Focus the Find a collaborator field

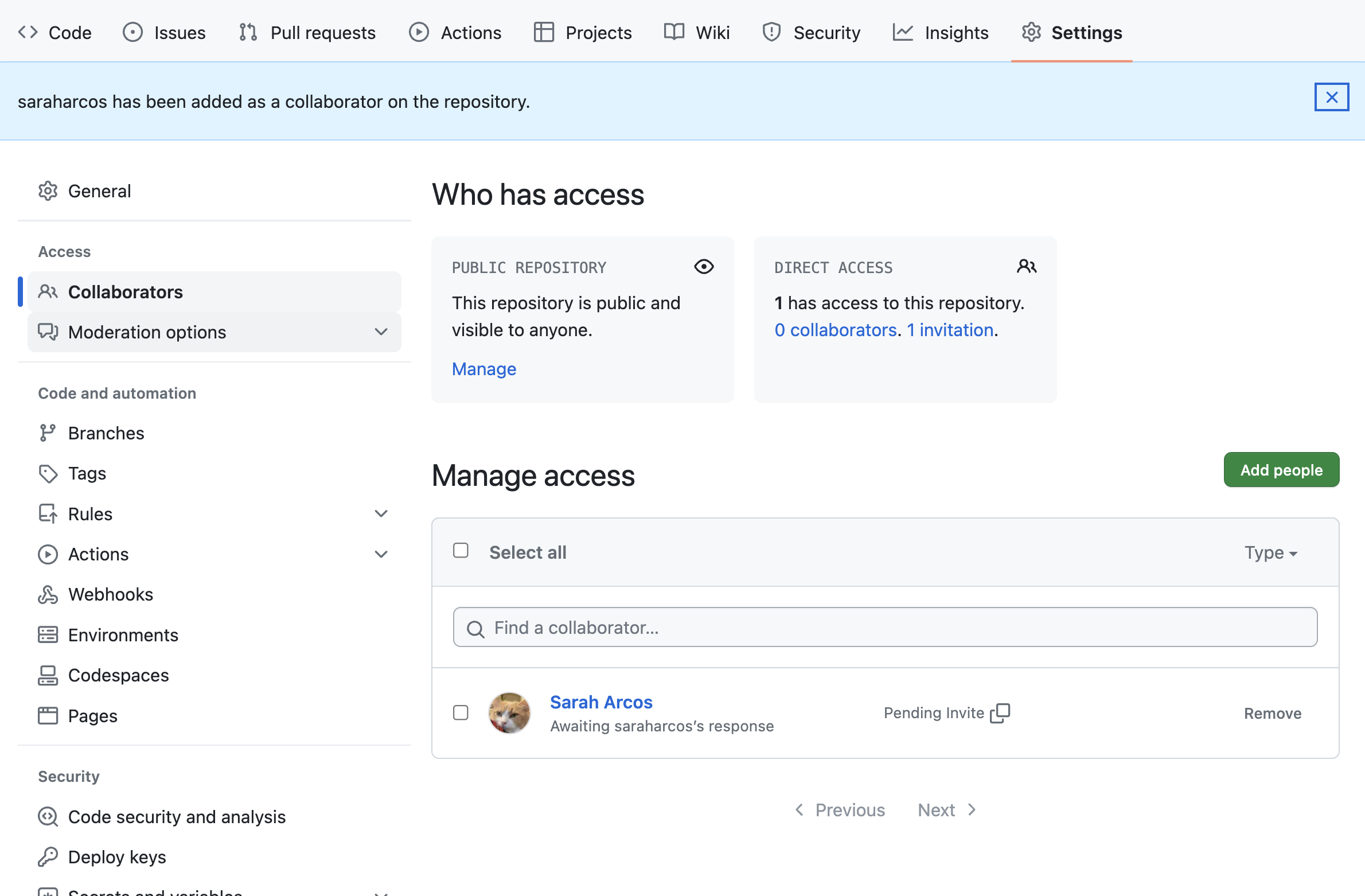point(885,628)
